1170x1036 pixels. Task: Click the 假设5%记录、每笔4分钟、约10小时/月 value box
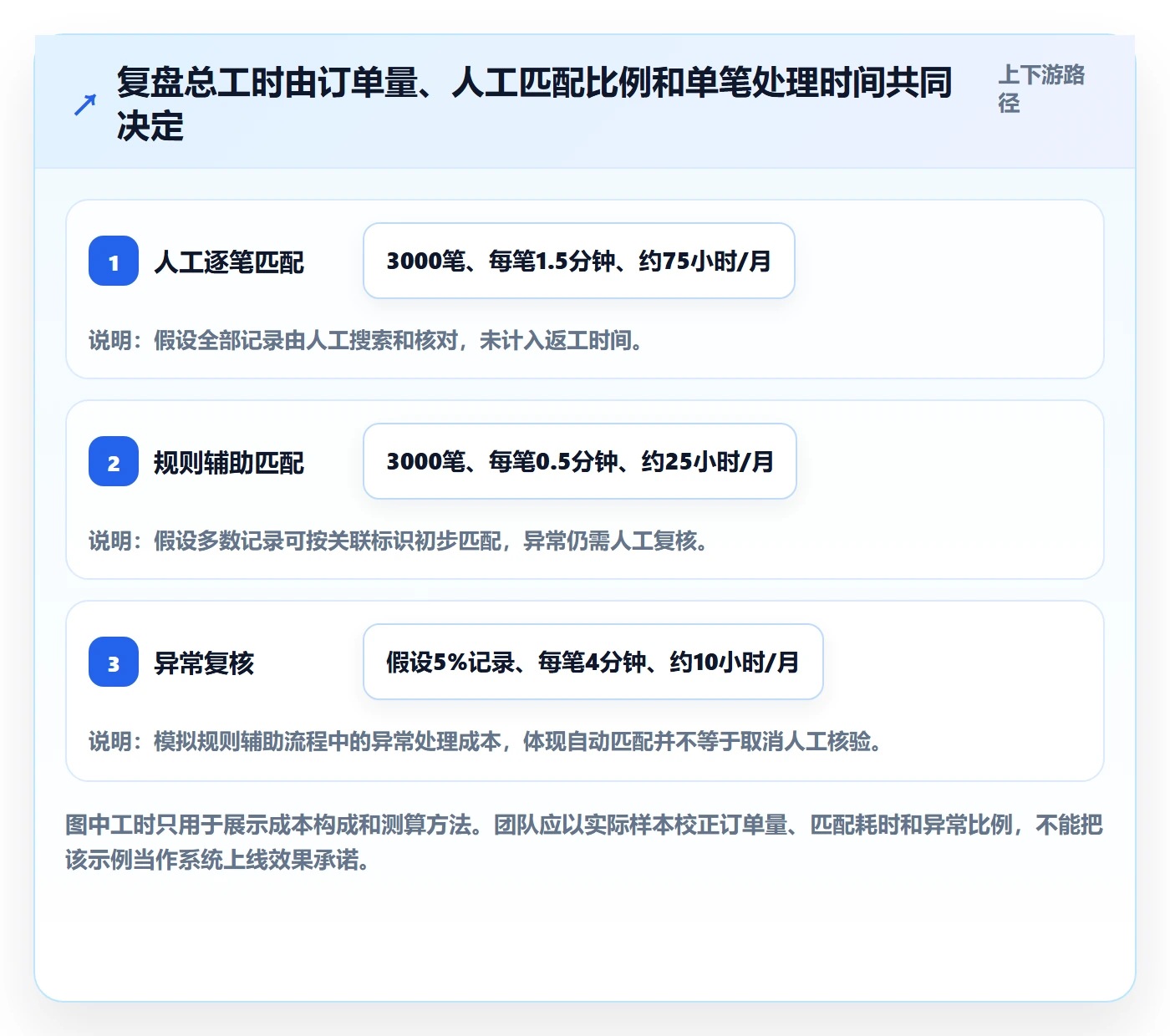pos(593,662)
